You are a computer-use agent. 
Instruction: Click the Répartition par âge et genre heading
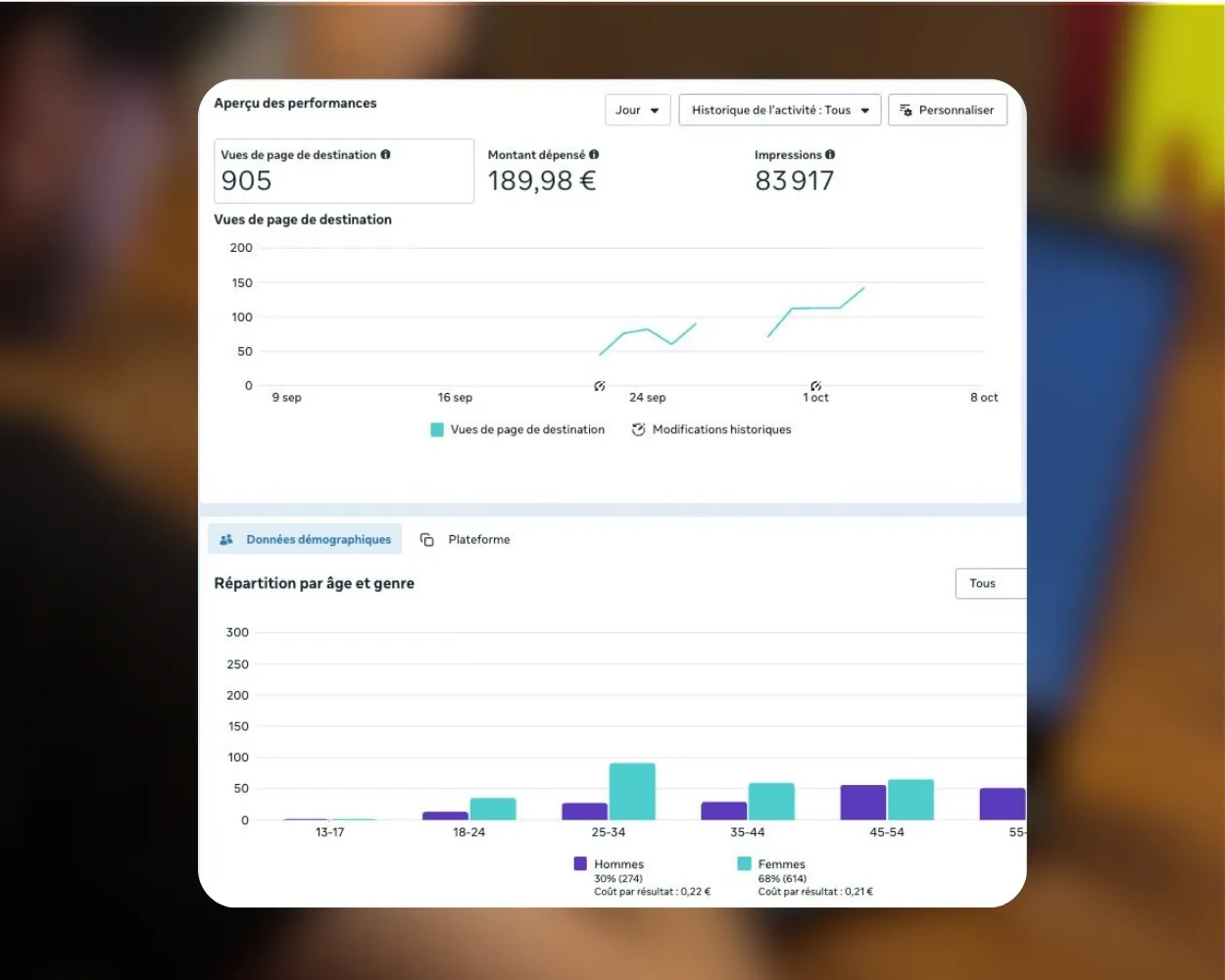pyautogui.click(x=314, y=583)
